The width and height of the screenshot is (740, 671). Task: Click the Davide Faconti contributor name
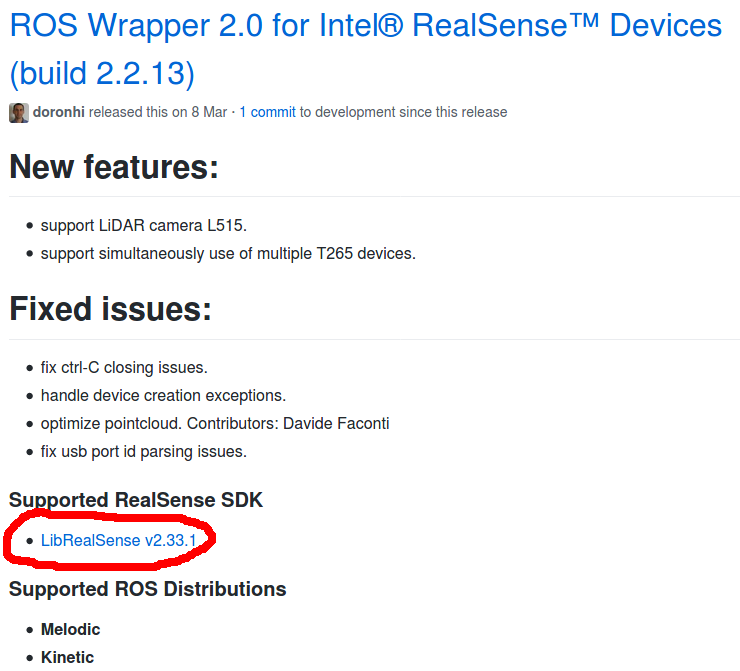point(336,424)
